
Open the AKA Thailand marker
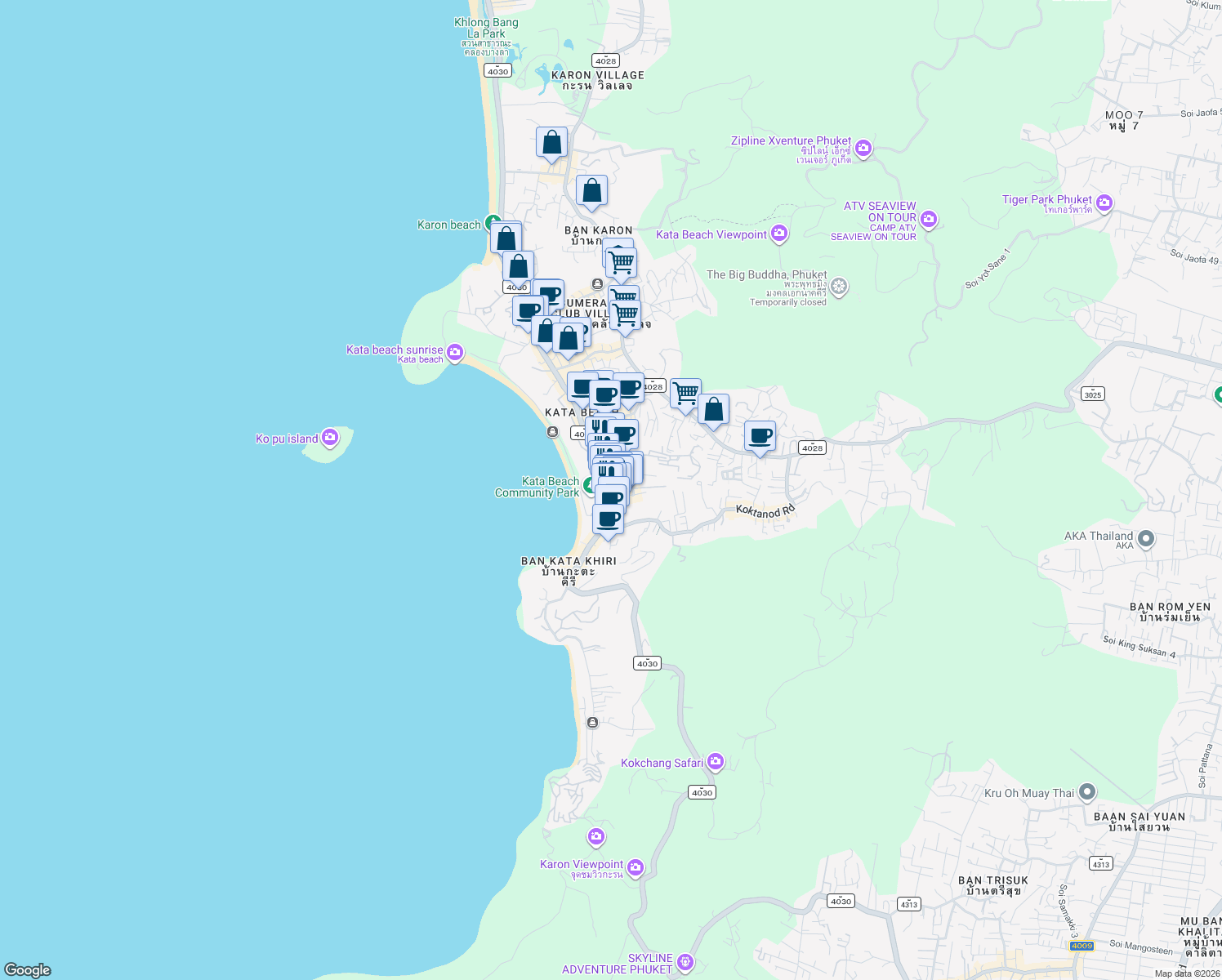pos(1147,539)
